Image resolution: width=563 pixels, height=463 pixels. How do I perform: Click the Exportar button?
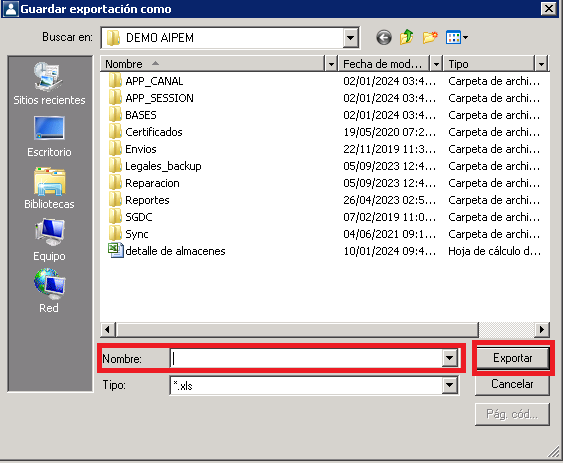click(x=512, y=358)
